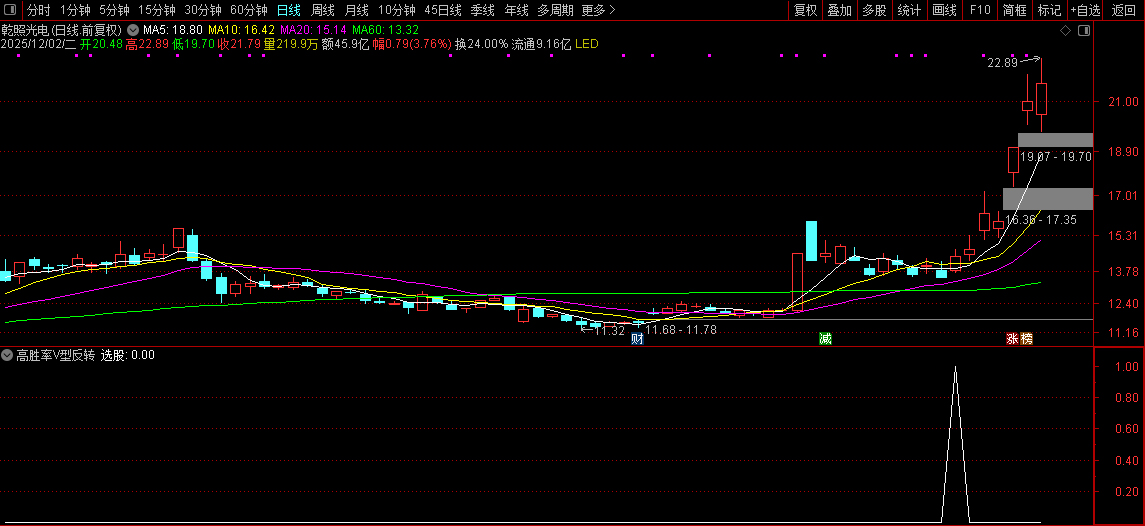The image size is (1145, 526).
Task: Click the 复权 adjustment button
Action: tap(805, 10)
